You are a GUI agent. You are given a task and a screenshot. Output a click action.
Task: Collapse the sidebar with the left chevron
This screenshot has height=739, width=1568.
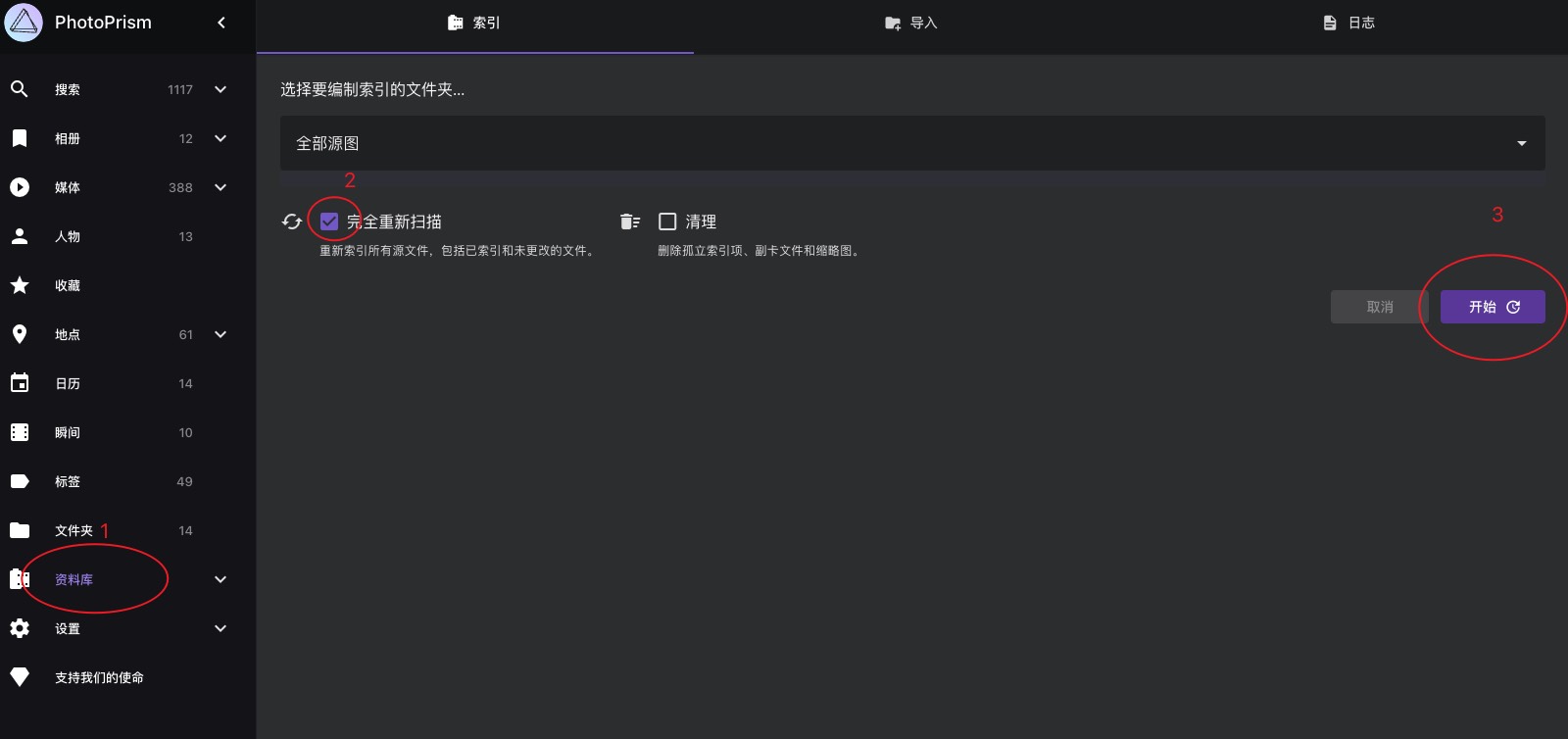click(x=221, y=23)
